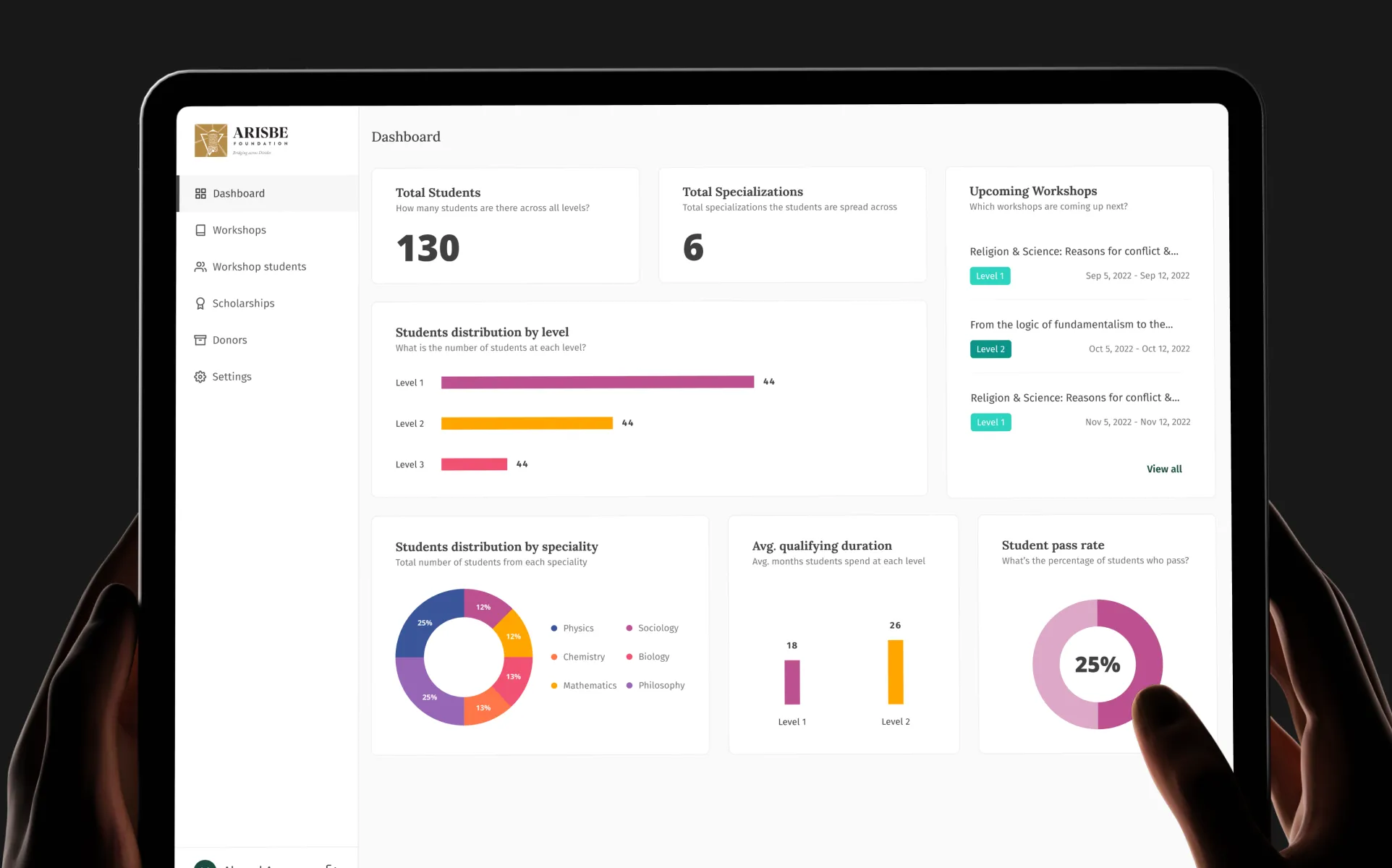Navigate to the Donors menu label

click(x=230, y=340)
